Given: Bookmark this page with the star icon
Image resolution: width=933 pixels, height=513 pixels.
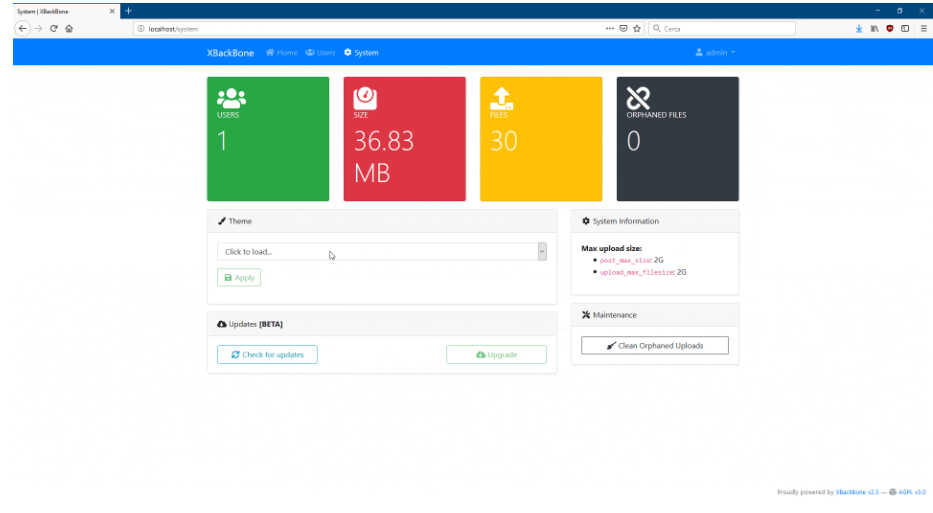Looking at the screenshot, I should [637, 29].
